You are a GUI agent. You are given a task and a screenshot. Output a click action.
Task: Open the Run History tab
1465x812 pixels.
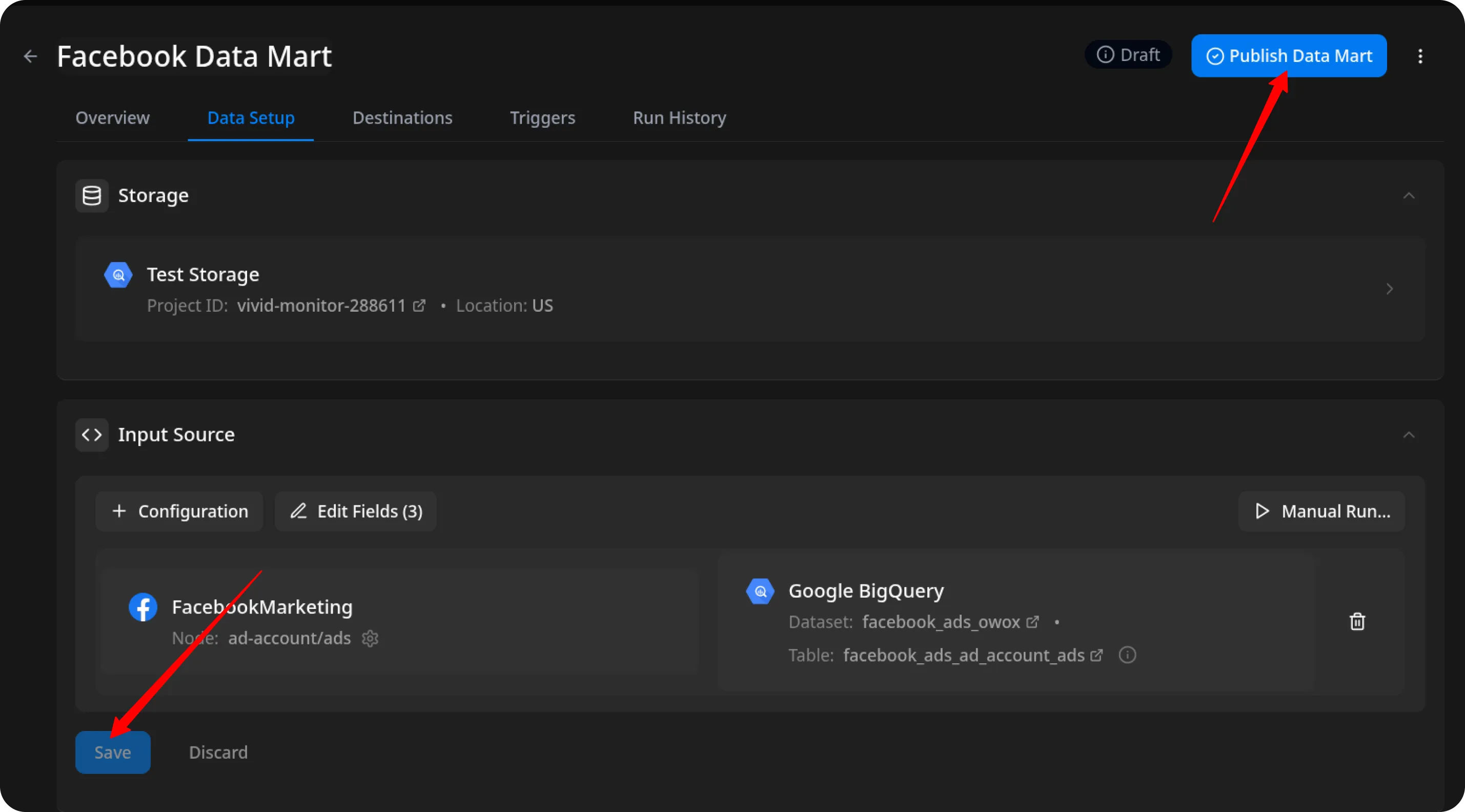click(x=679, y=118)
